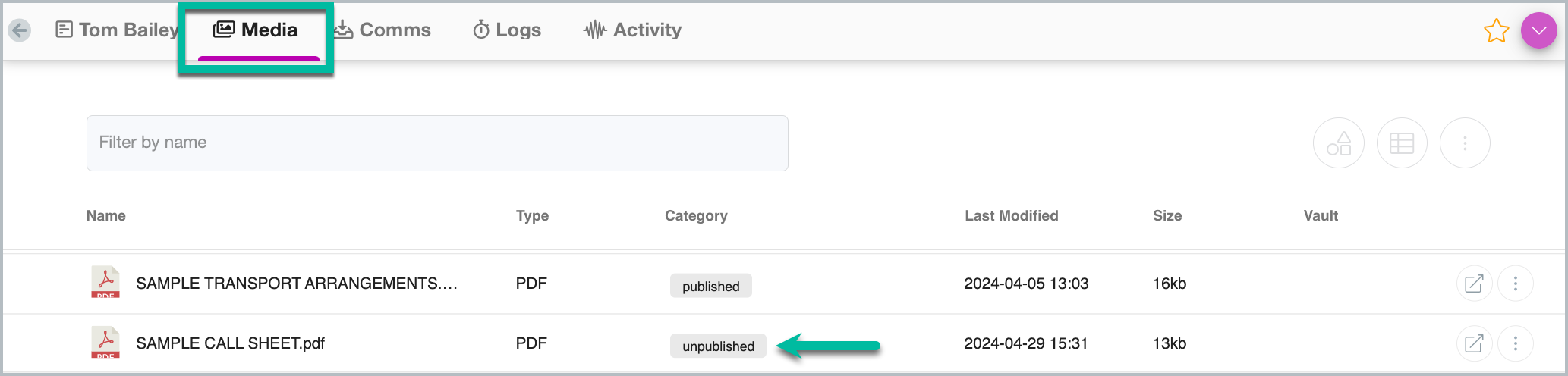This screenshot has height=376, width=1568.
Task: Open the Logs tab
Action: pyautogui.click(x=507, y=30)
